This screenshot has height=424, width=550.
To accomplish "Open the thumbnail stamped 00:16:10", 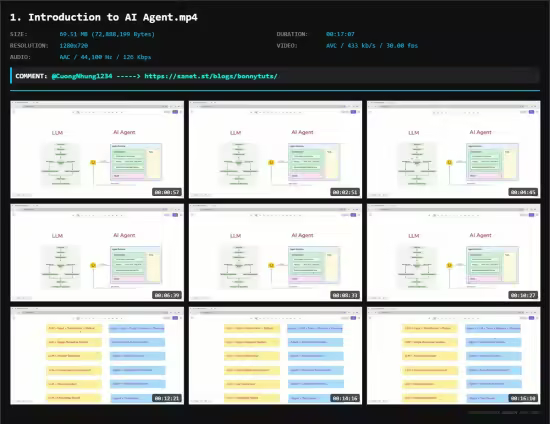I will click(x=454, y=356).
